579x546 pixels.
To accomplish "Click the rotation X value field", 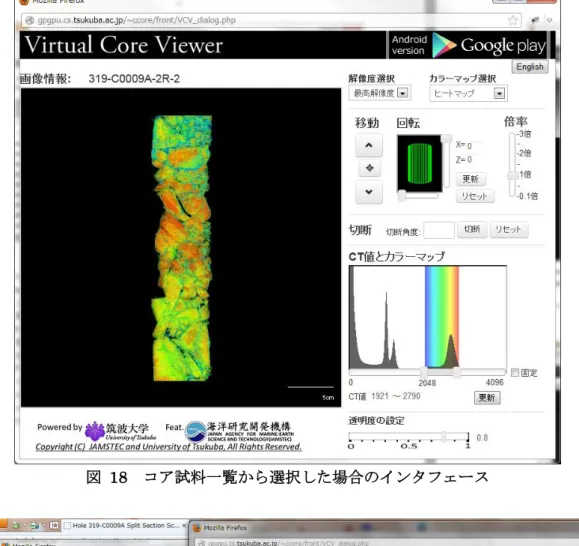I will [474, 145].
